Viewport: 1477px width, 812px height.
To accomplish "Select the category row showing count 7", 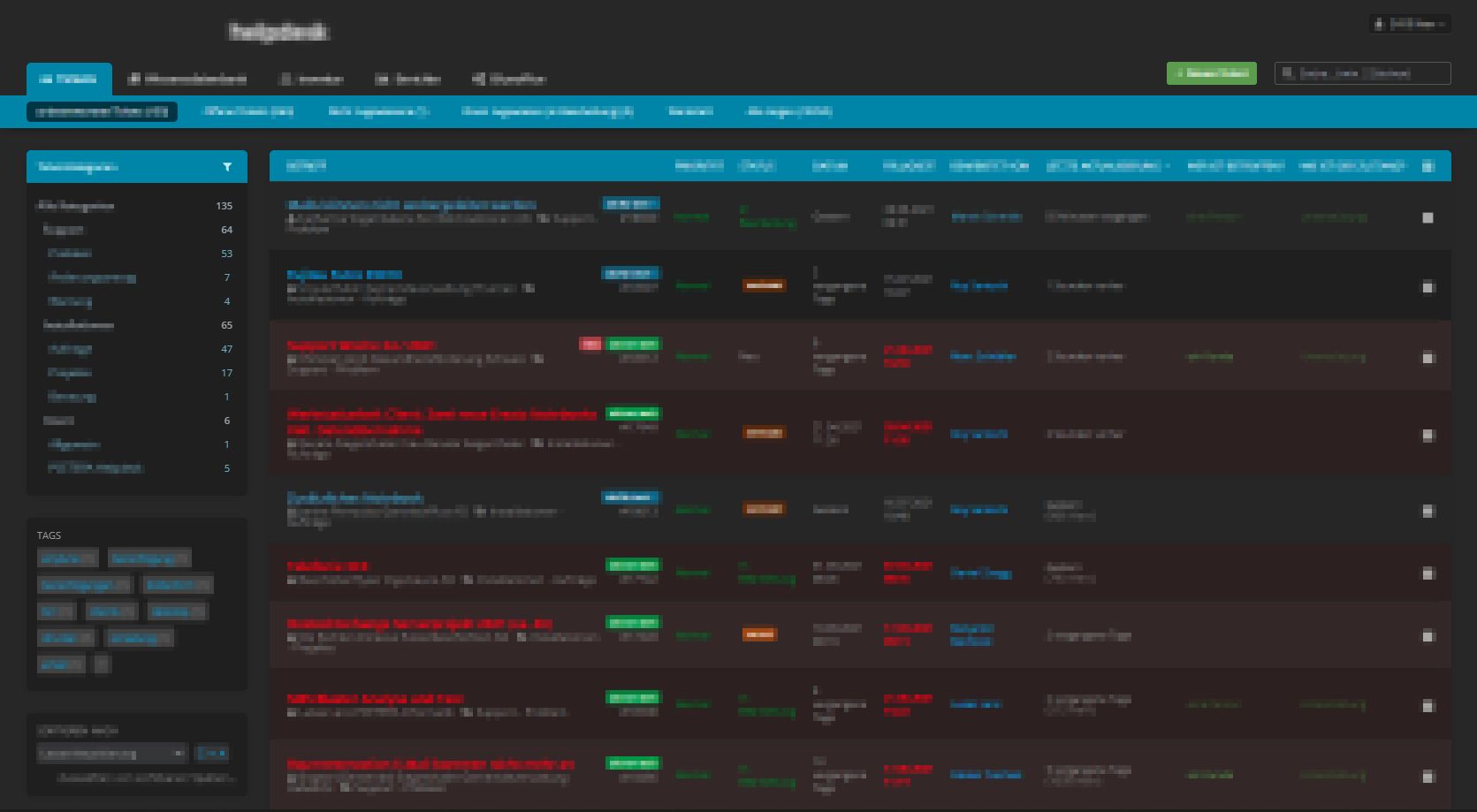I will (x=136, y=277).
